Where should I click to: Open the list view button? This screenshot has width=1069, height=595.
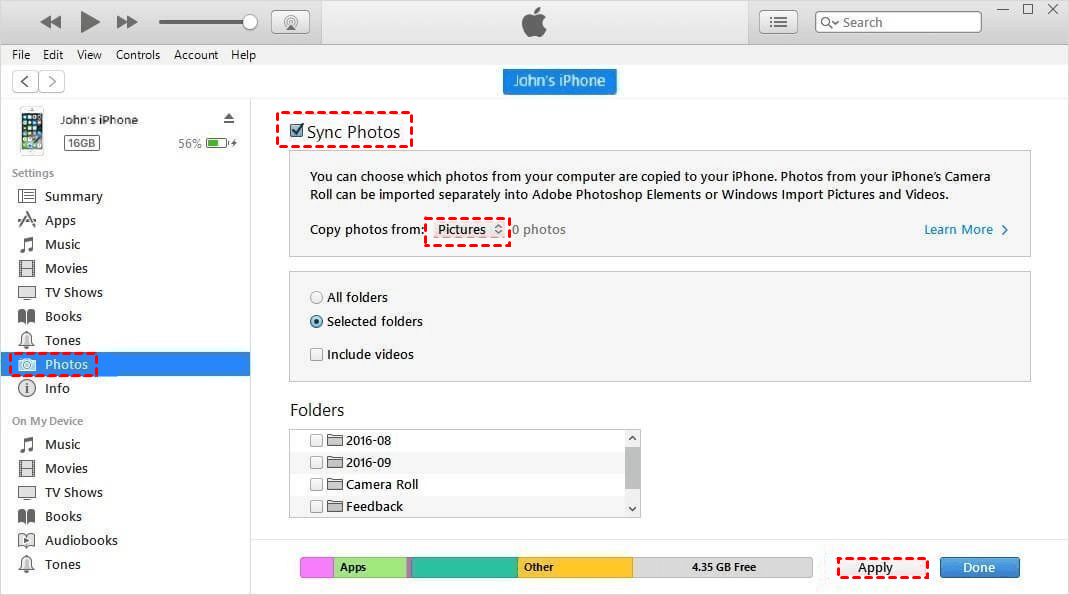779,22
